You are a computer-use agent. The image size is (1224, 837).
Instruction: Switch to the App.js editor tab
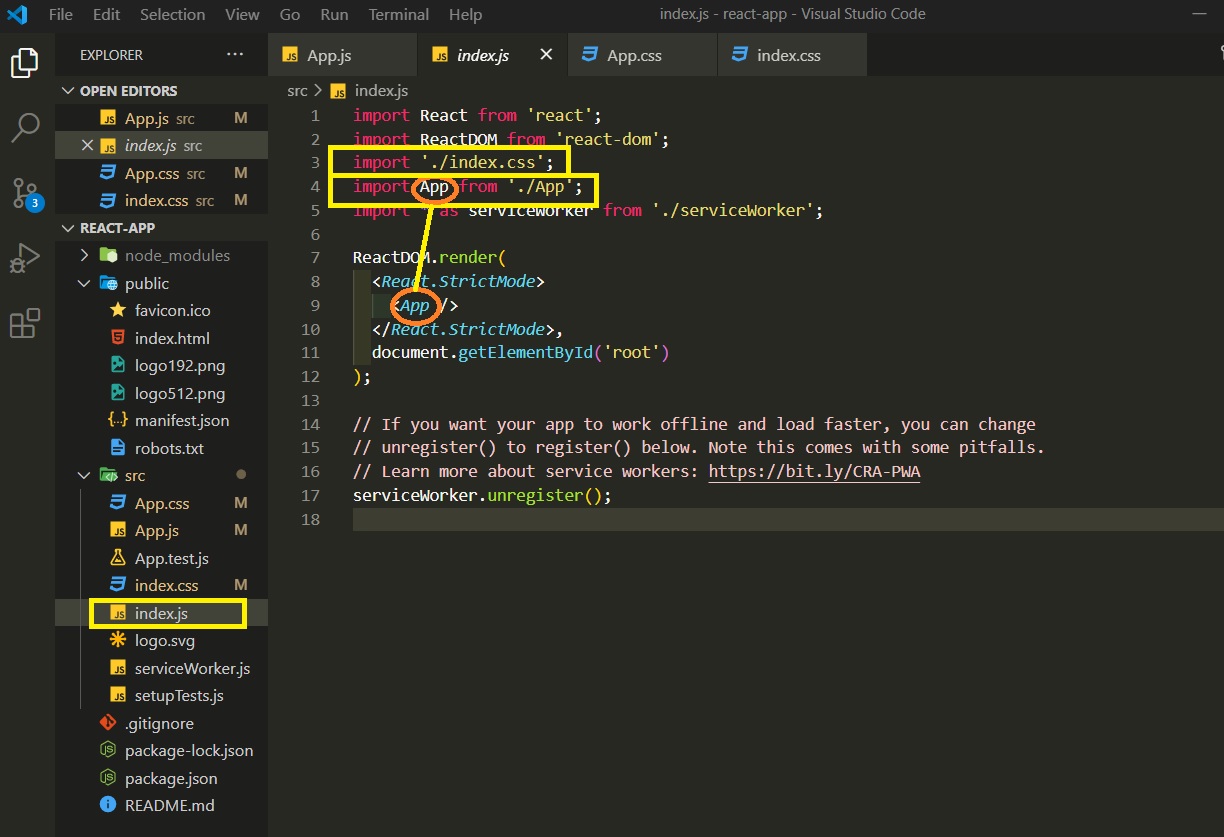(x=342, y=55)
